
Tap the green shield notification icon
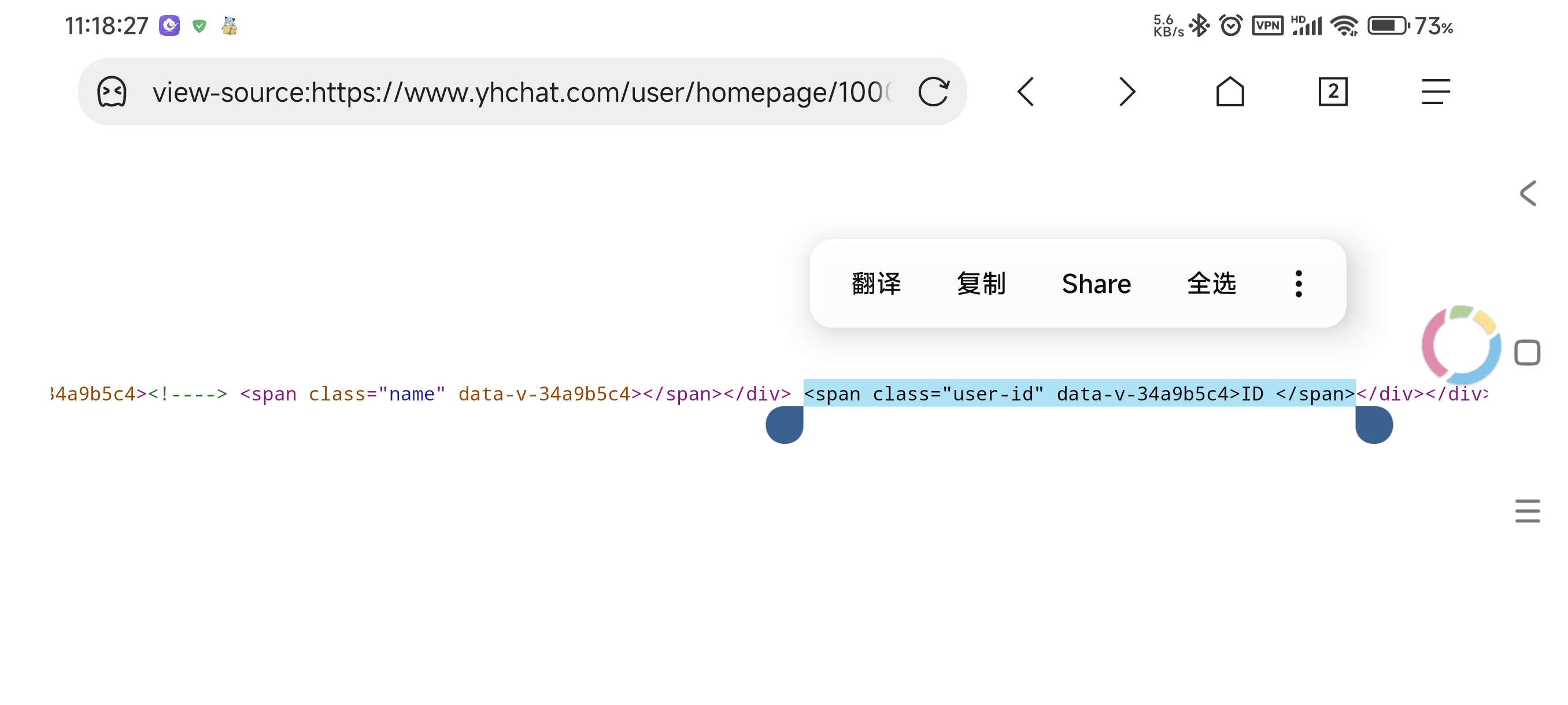click(199, 25)
